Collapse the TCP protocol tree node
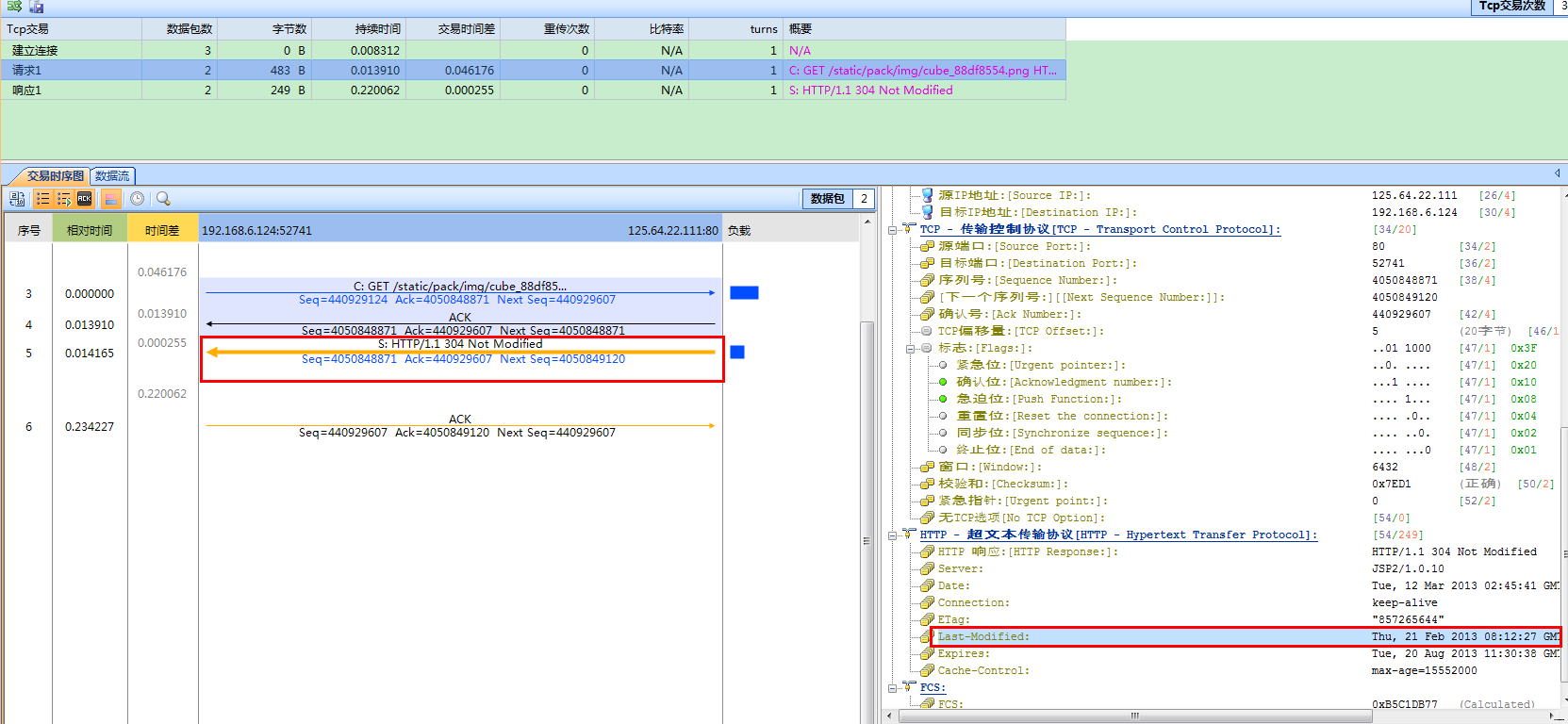 [893, 229]
